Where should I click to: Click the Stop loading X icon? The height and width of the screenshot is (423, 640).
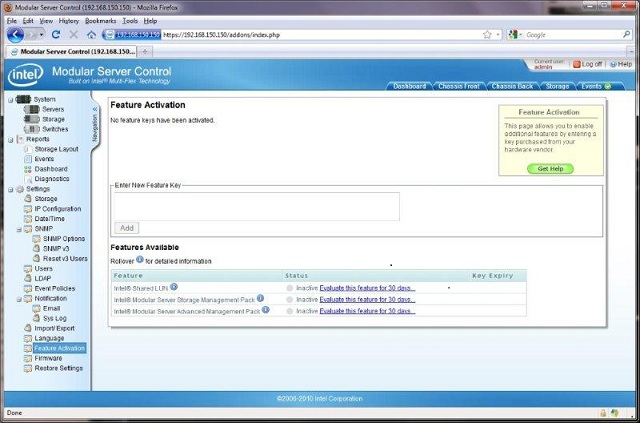(x=73, y=35)
